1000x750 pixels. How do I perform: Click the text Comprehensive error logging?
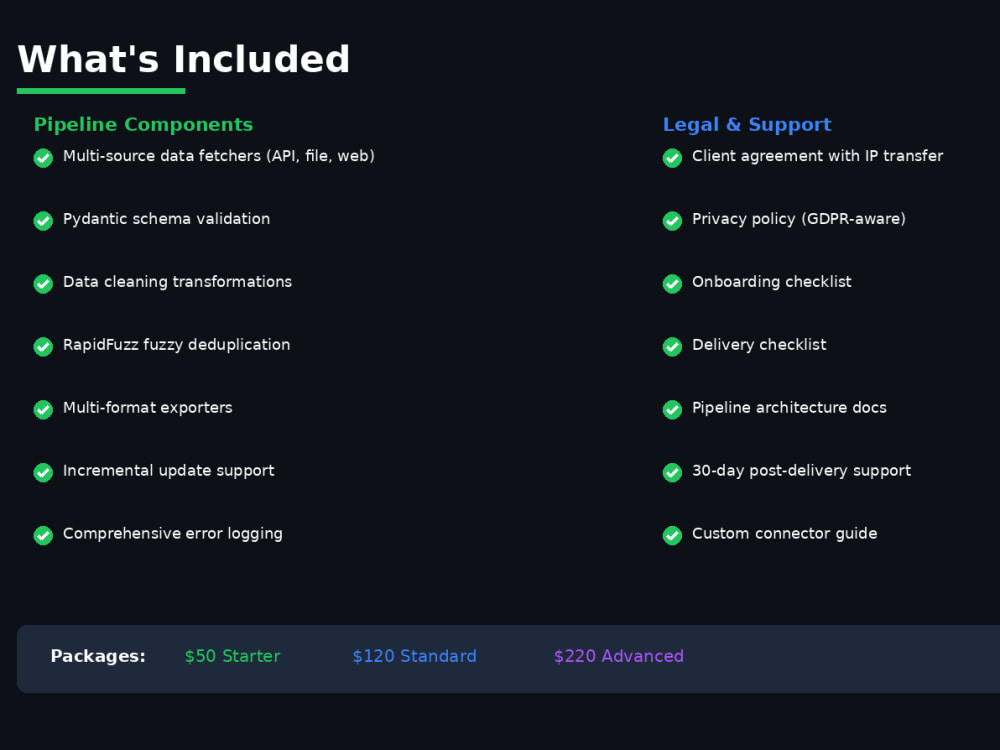coord(173,534)
